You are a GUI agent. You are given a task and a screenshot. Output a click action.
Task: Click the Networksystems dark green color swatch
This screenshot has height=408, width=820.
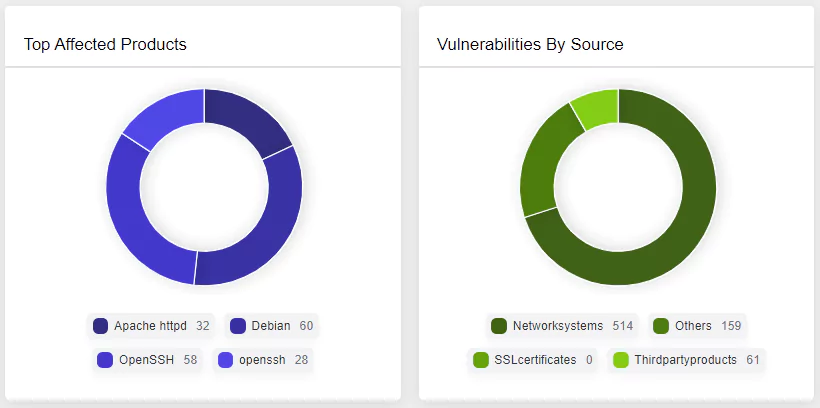[499, 326]
